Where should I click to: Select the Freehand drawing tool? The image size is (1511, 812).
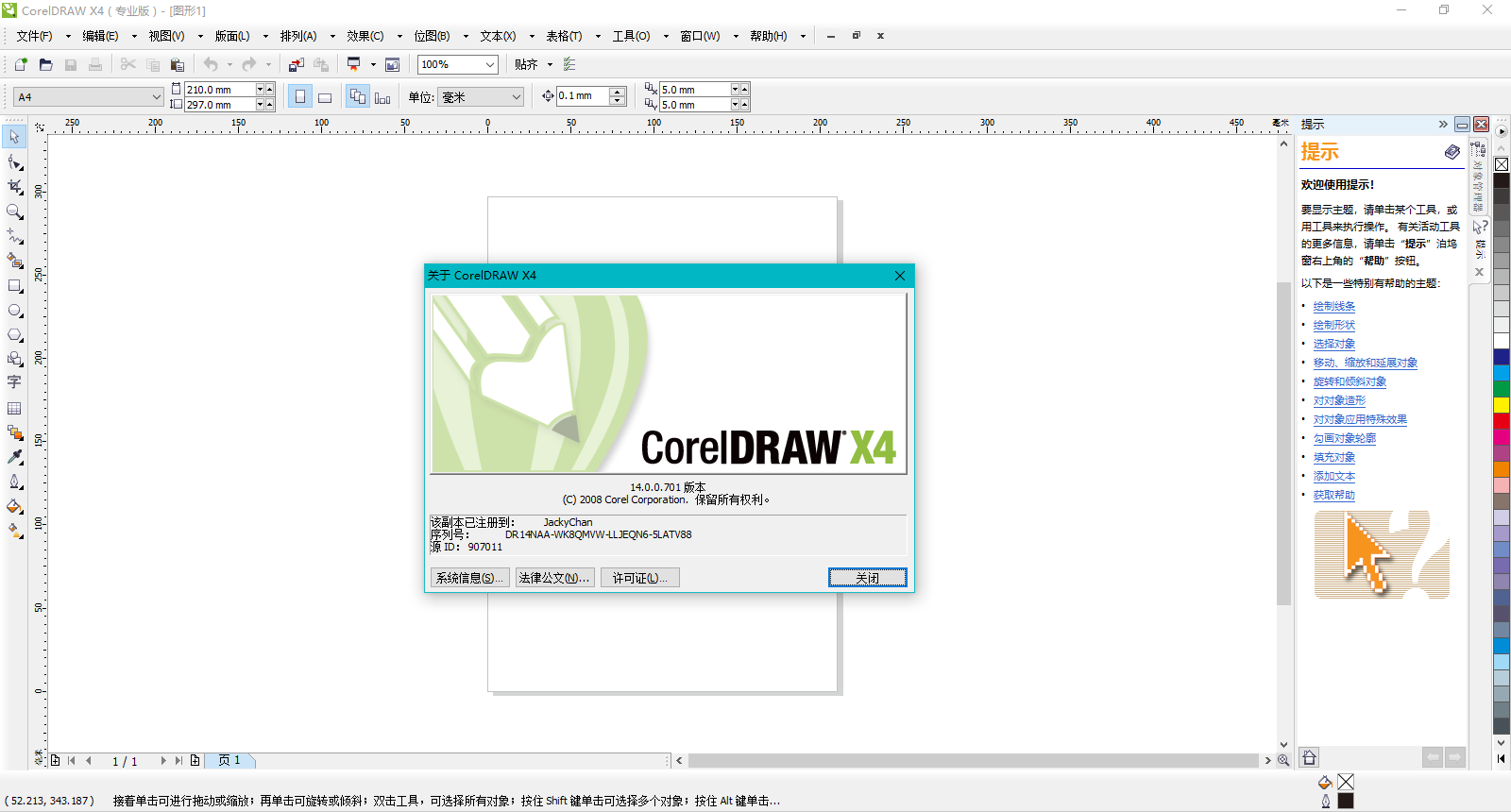click(x=14, y=236)
